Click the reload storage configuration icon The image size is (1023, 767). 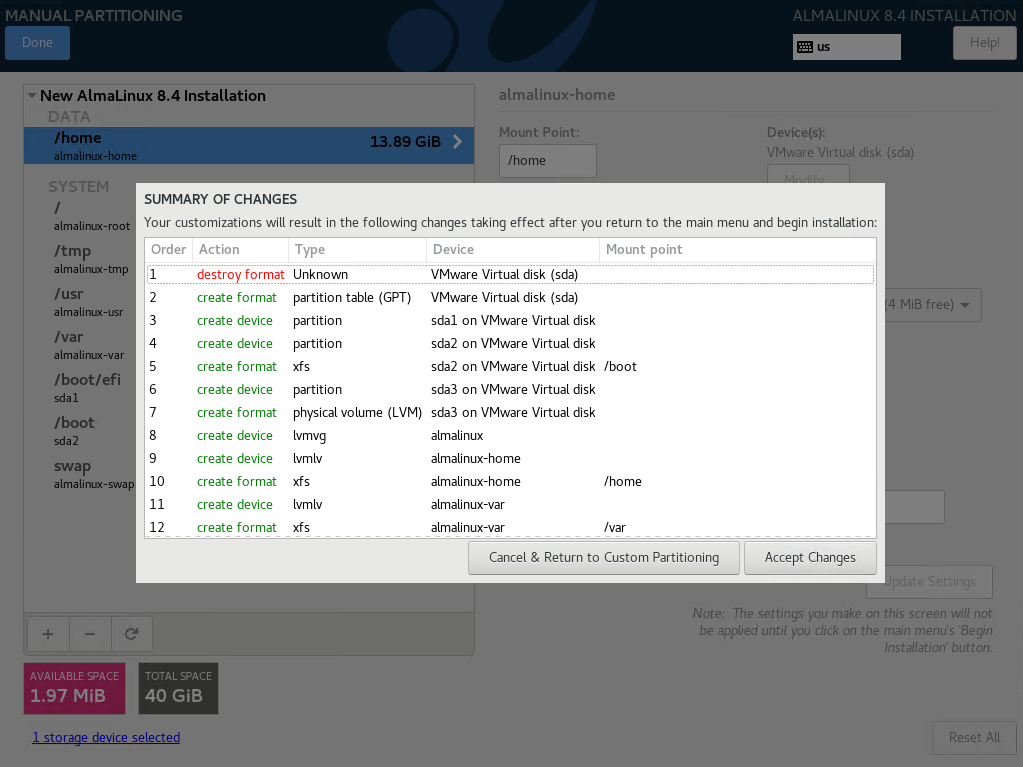[x=131, y=633]
